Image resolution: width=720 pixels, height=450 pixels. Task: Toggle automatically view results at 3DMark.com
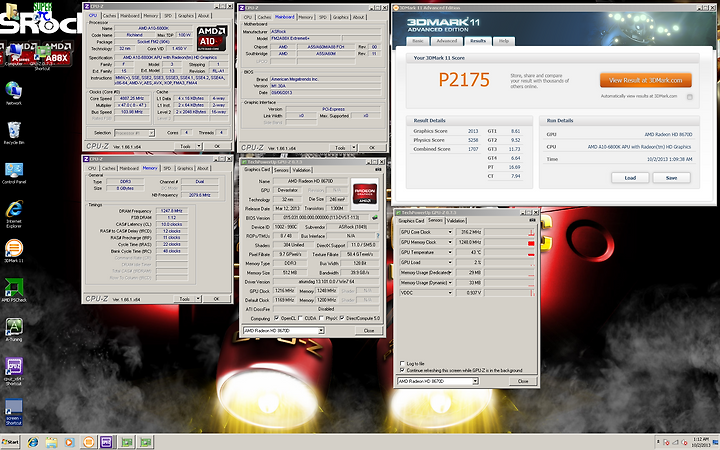point(690,97)
